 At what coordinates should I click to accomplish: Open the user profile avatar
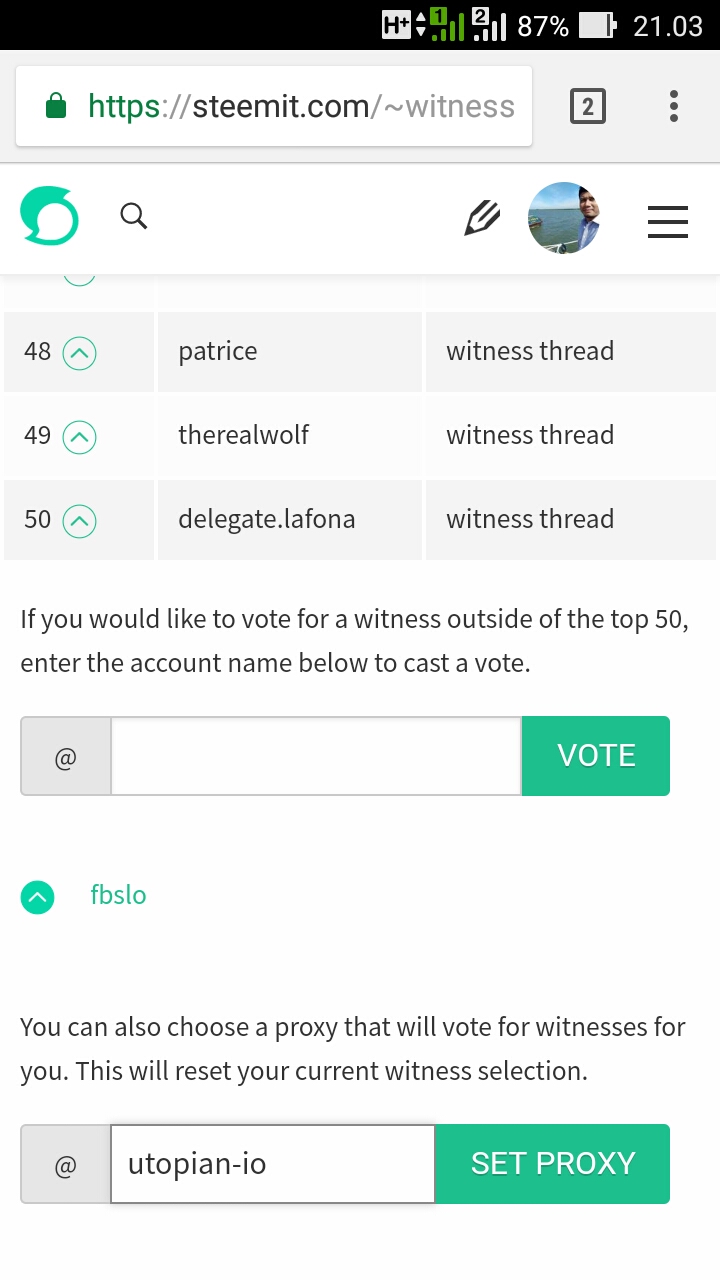tap(564, 218)
